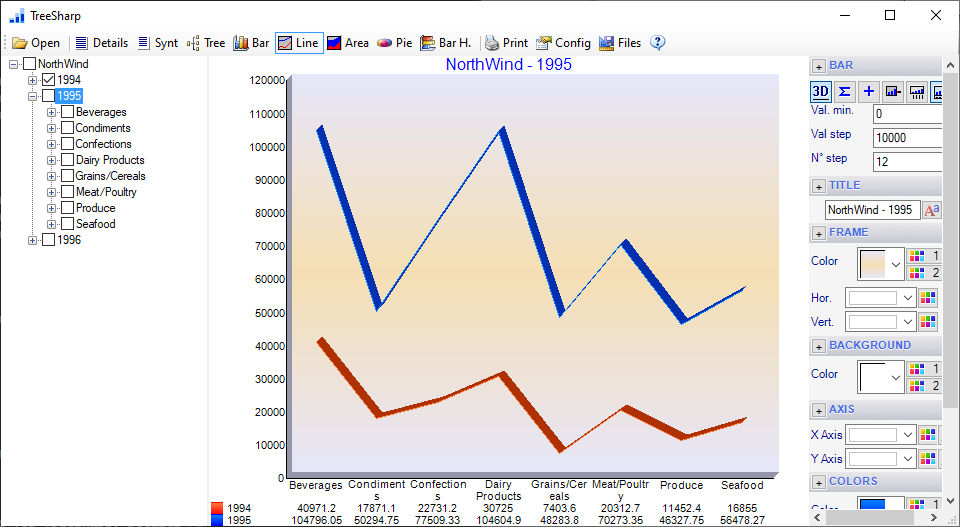Toggle the COLORS section plus button
The width and height of the screenshot is (960, 527).
(818, 482)
